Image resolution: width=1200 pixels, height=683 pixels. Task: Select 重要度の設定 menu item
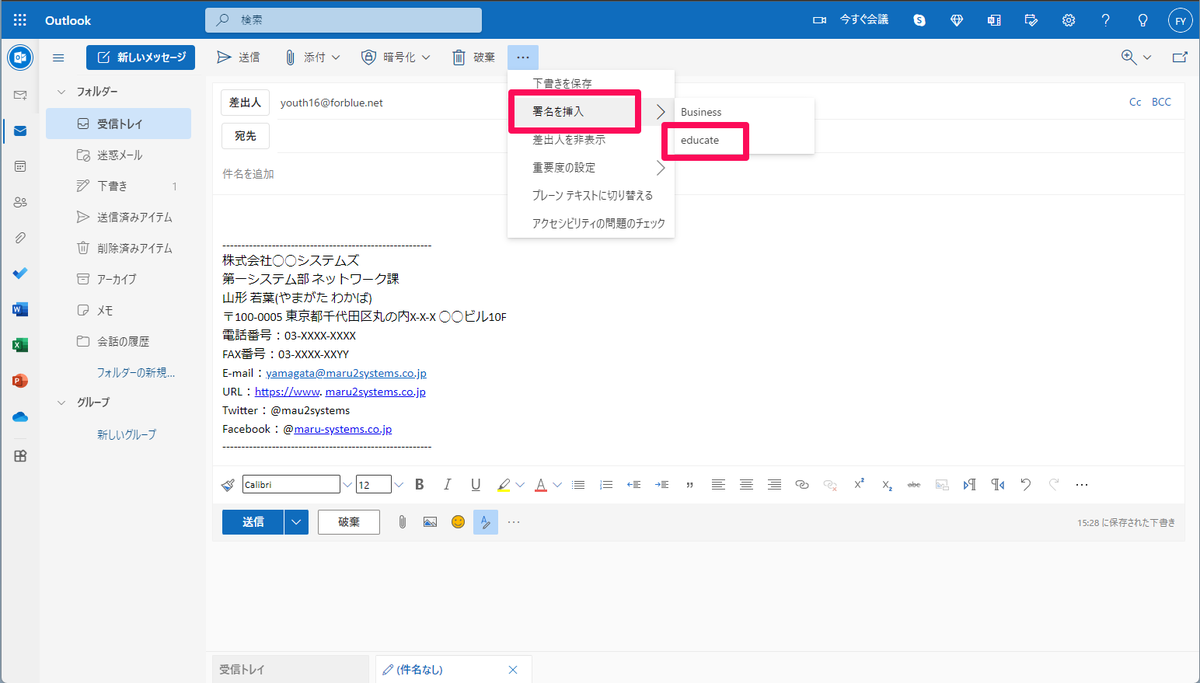(x=591, y=168)
